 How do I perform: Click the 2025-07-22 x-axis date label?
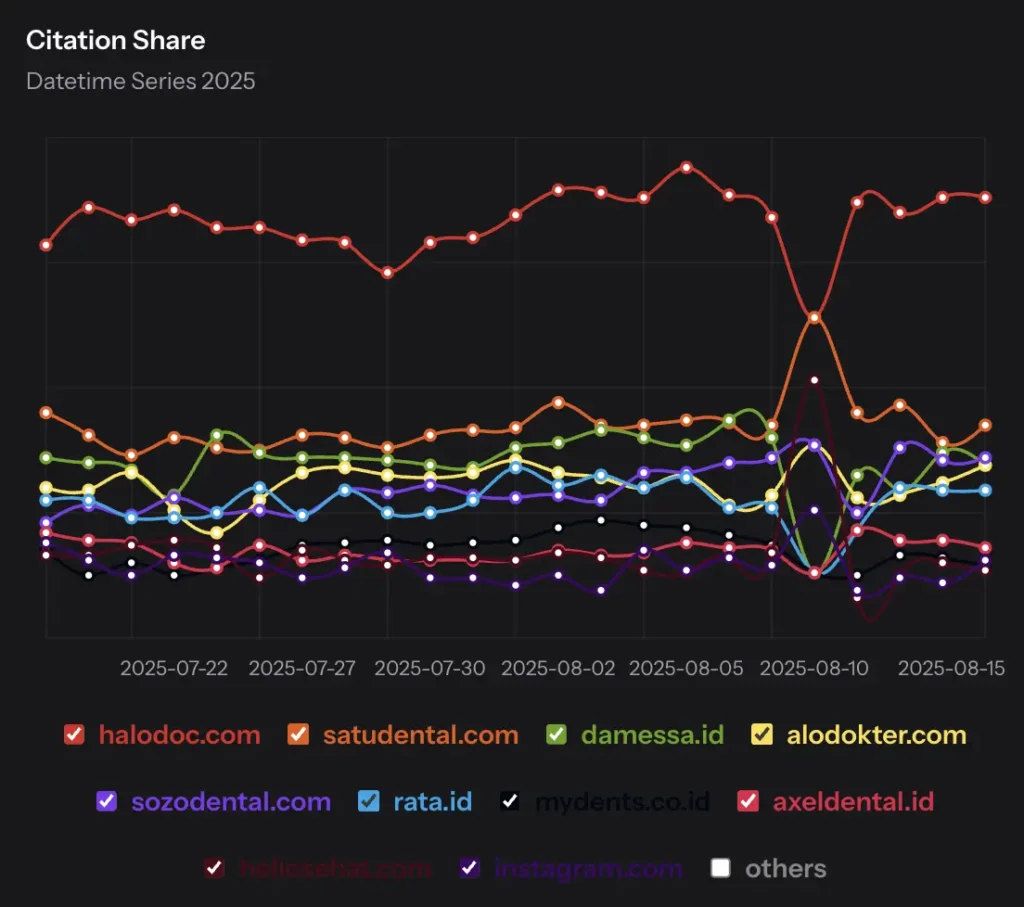[174, 668]
